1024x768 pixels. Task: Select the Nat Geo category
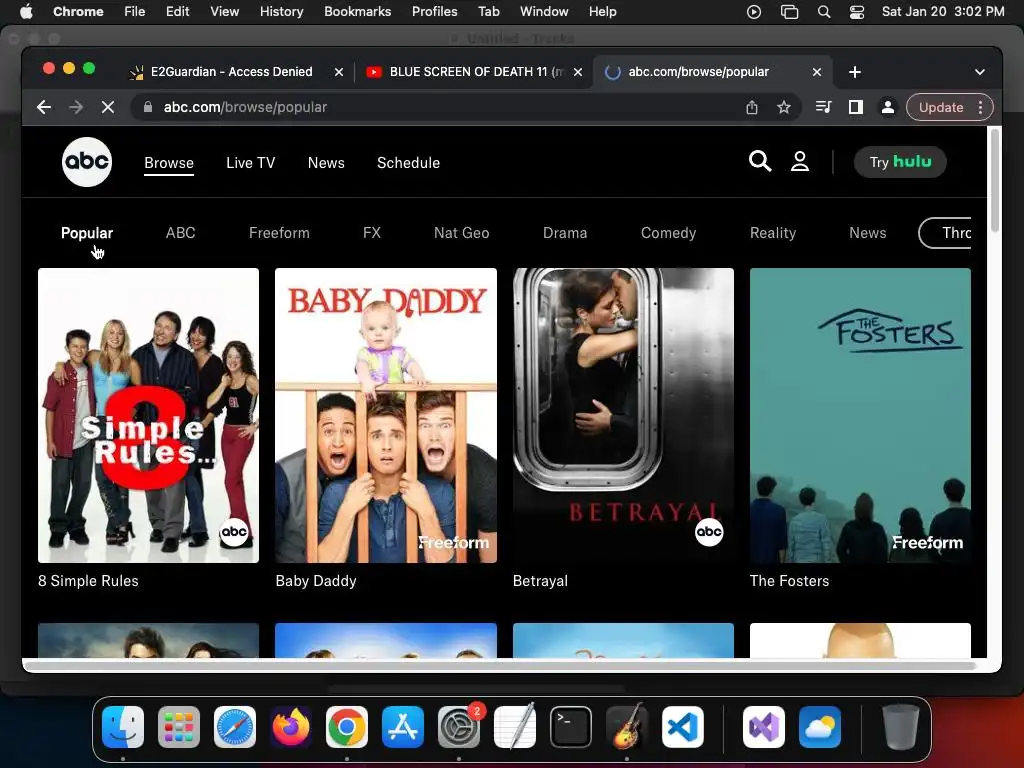click(x=462, y=233)
